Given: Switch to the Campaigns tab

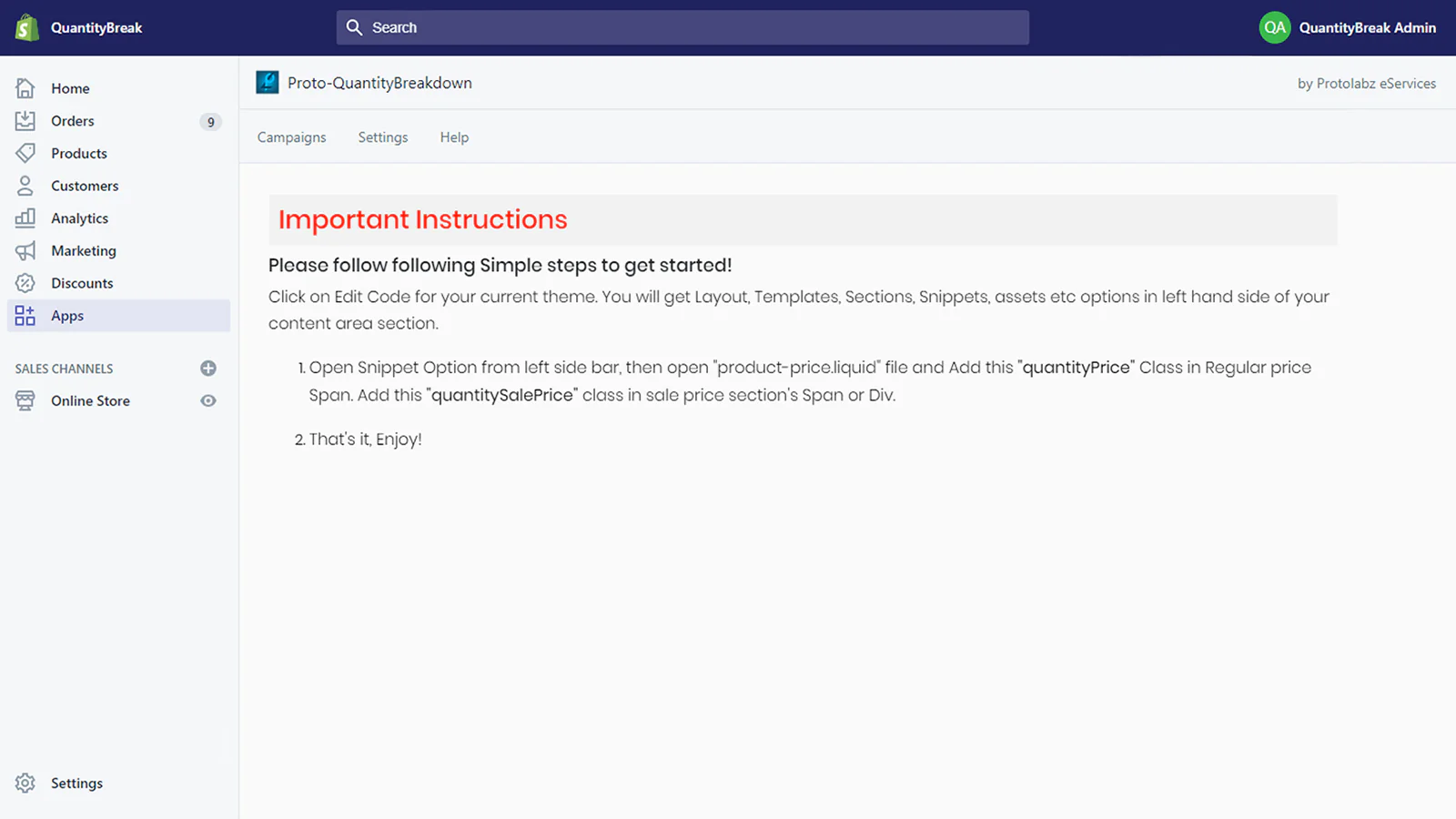Looking at the screenshot, I should tap(291, 137).
